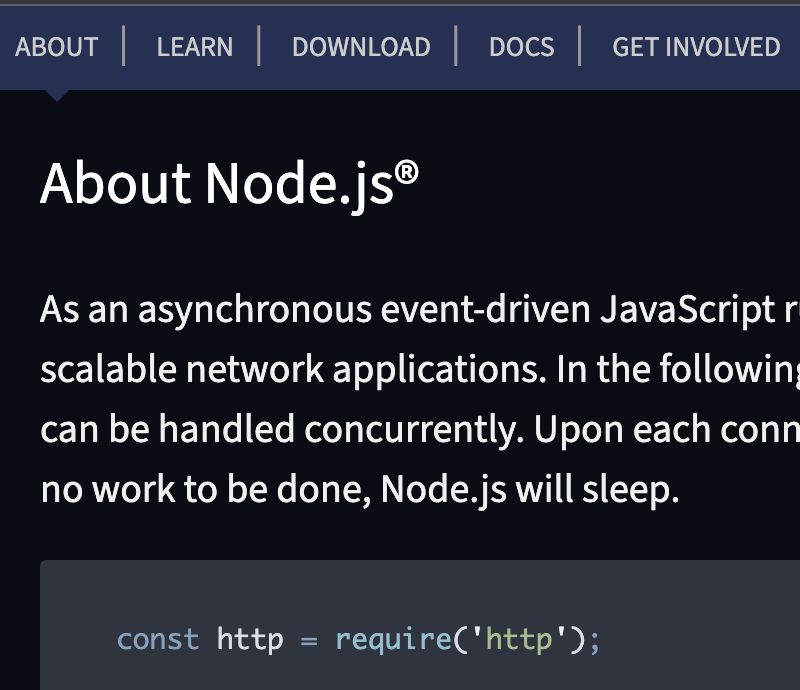The height and width of the screenshot is (690, 800).
Task: Click the 'const' keyword in code block
Action: click(158, 639)
